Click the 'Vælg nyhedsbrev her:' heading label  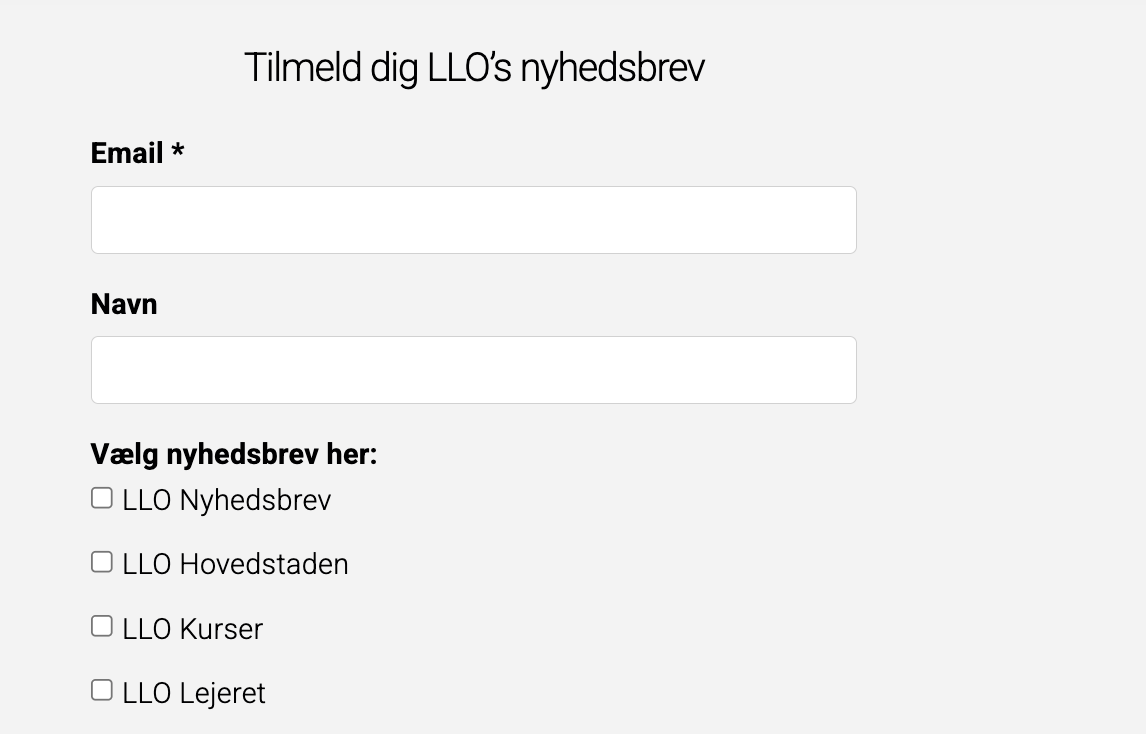(x=234, y=454)
